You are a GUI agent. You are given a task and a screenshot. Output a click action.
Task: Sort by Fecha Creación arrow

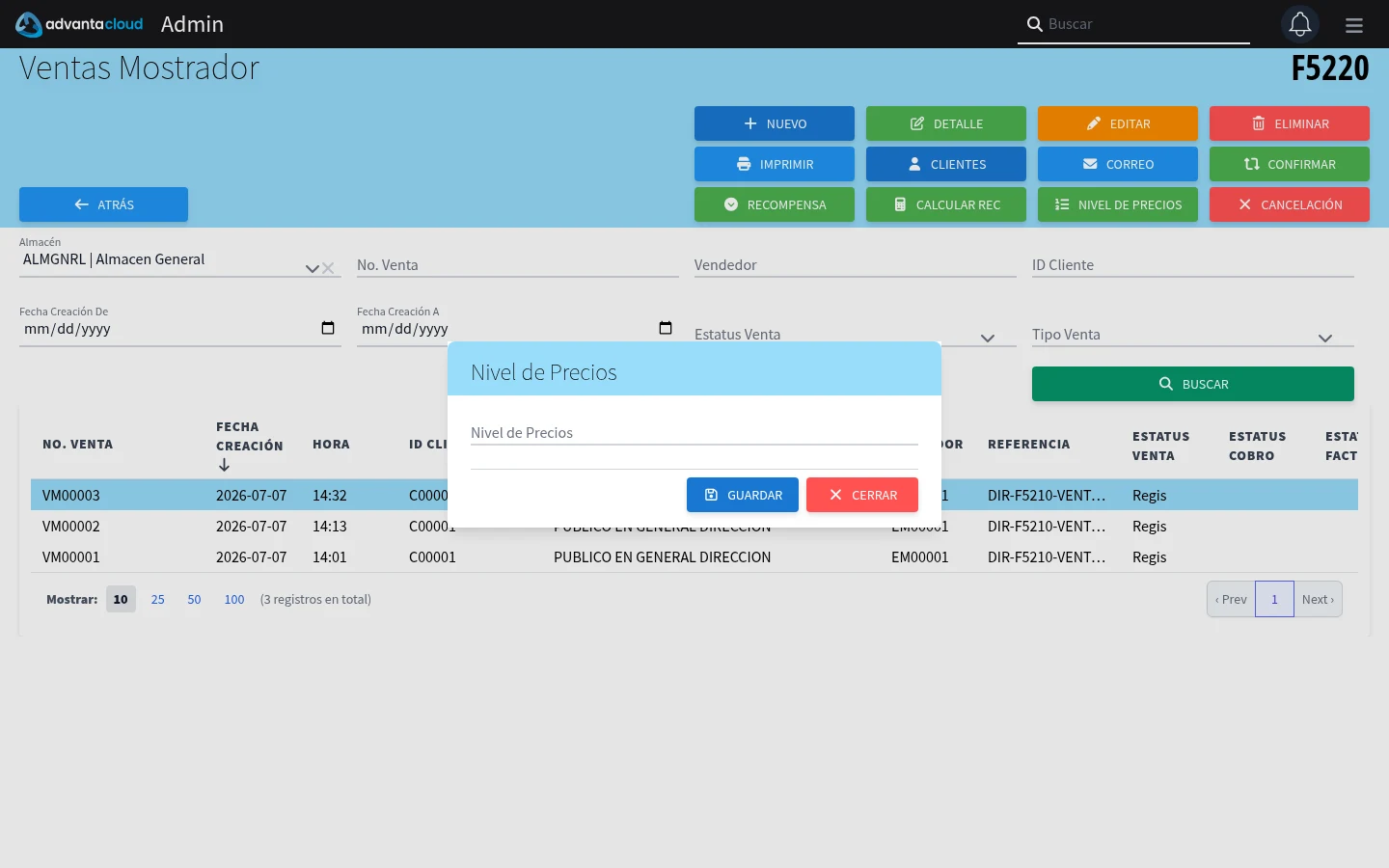coord(224,465)
